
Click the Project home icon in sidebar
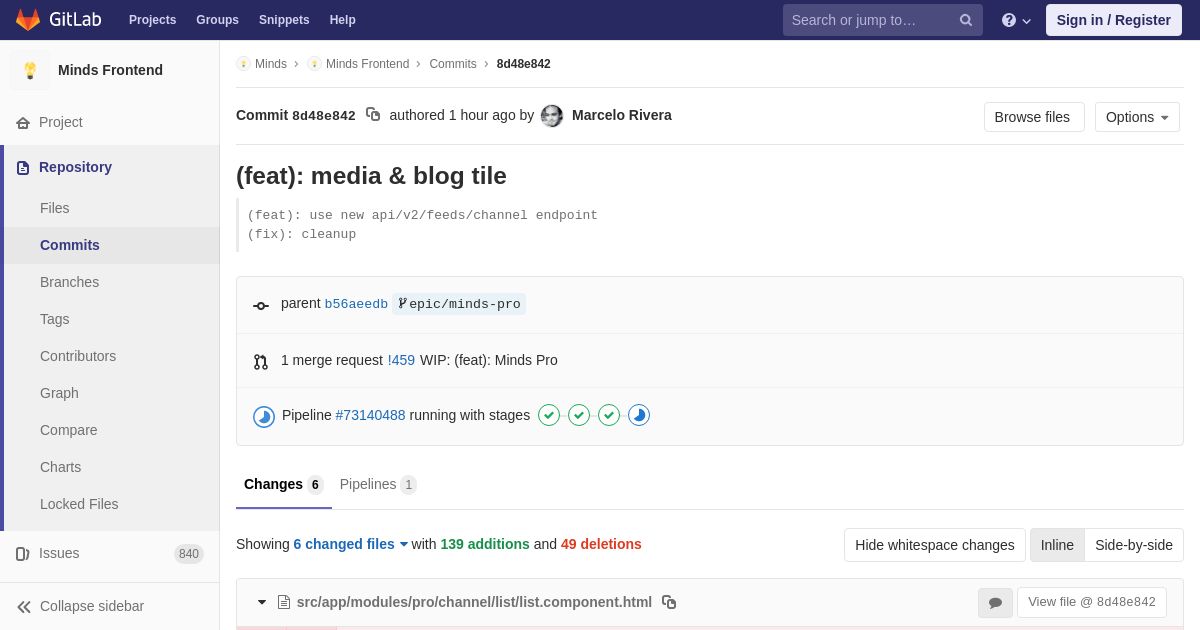[x=23, y=122]
